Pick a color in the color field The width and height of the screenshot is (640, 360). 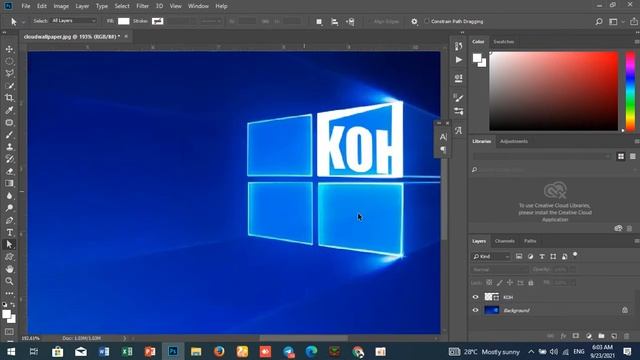[554, 91]
